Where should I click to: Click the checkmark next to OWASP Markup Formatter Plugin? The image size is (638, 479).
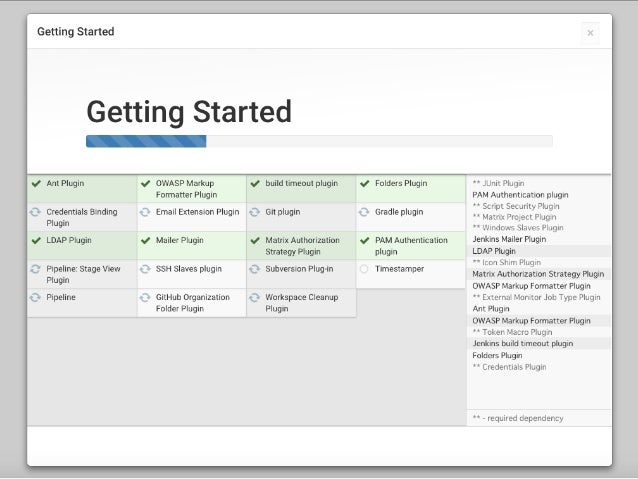[146, 184]
